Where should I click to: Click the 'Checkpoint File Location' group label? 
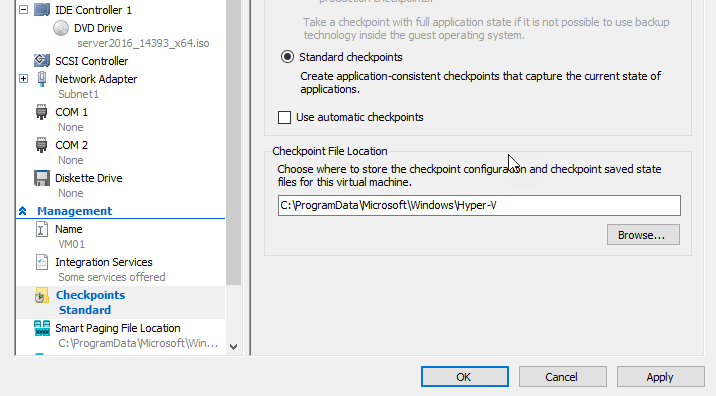[x=330, y=151]
